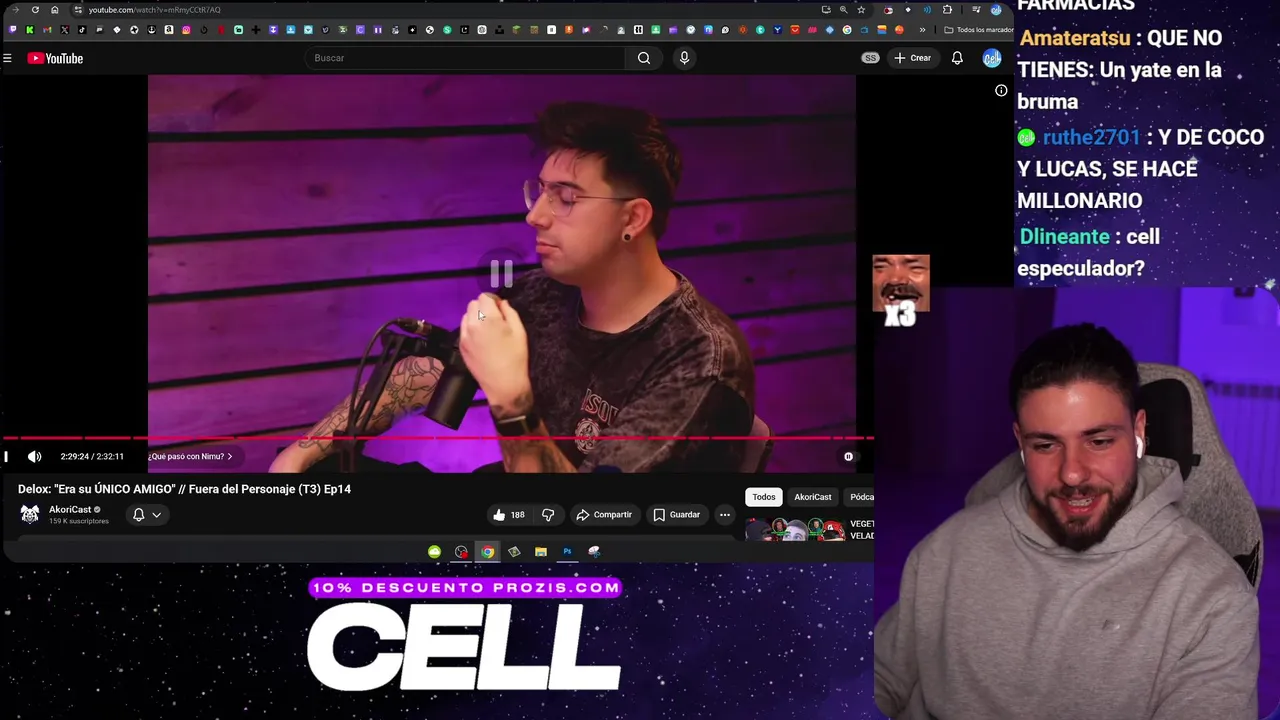1280x720 pixels.
Task: Open the Chrome extensions puzzle icon
Action: (x=947, y=10)
